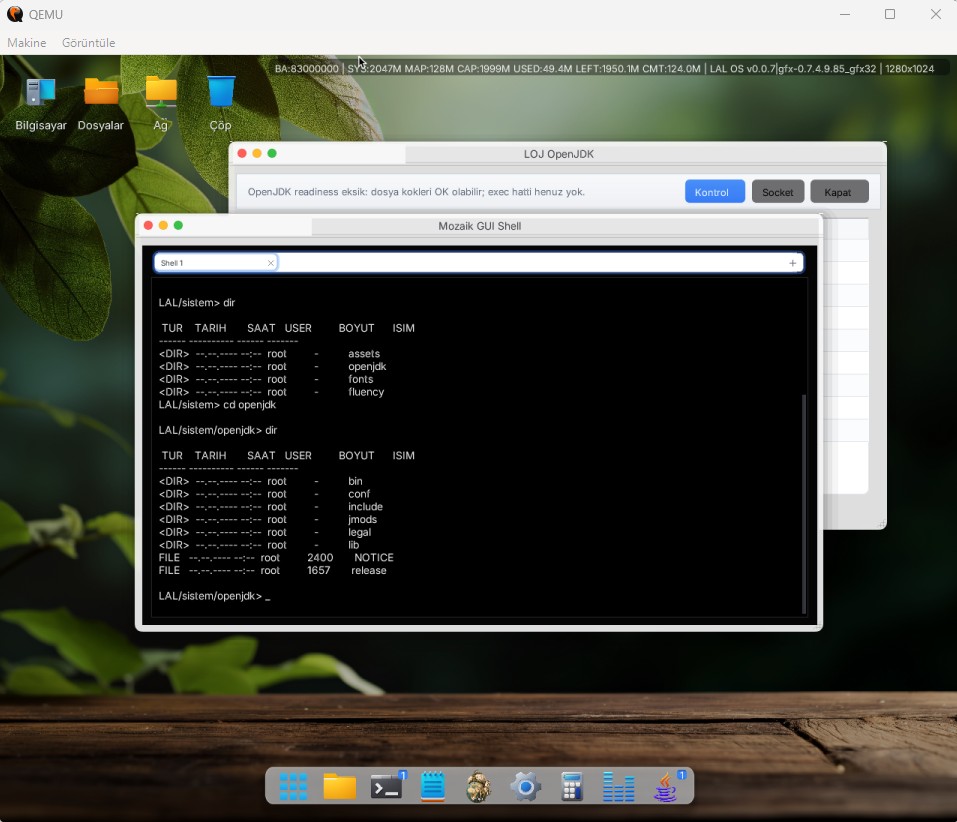
Task: Open the blue bars system monitor dock icon
Action: [x=618, y=786]
